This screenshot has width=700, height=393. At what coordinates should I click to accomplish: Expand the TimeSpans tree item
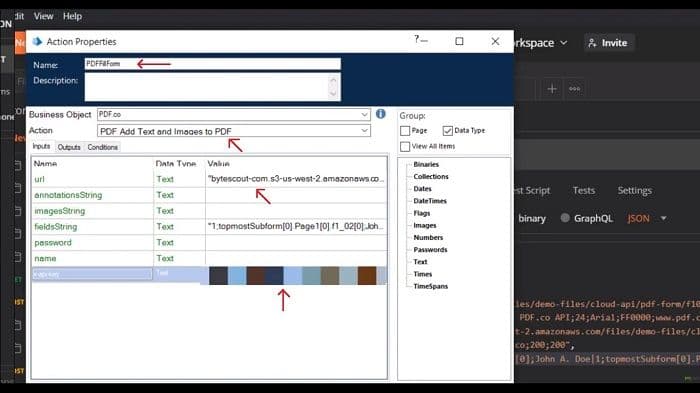(x=430, y=286)
